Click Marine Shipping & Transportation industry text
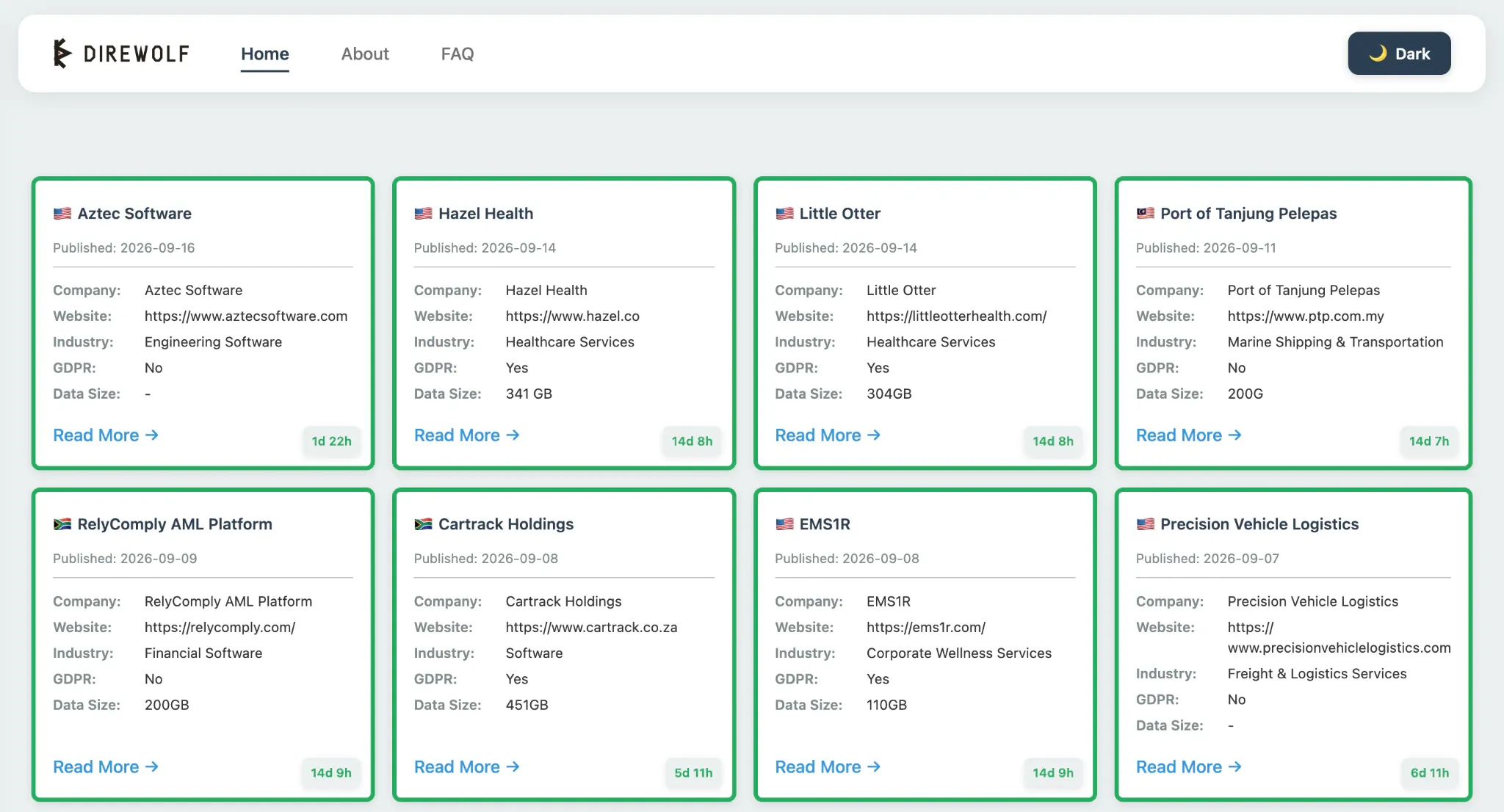This screenshot has width=1504, height=812. point(1335,342)
